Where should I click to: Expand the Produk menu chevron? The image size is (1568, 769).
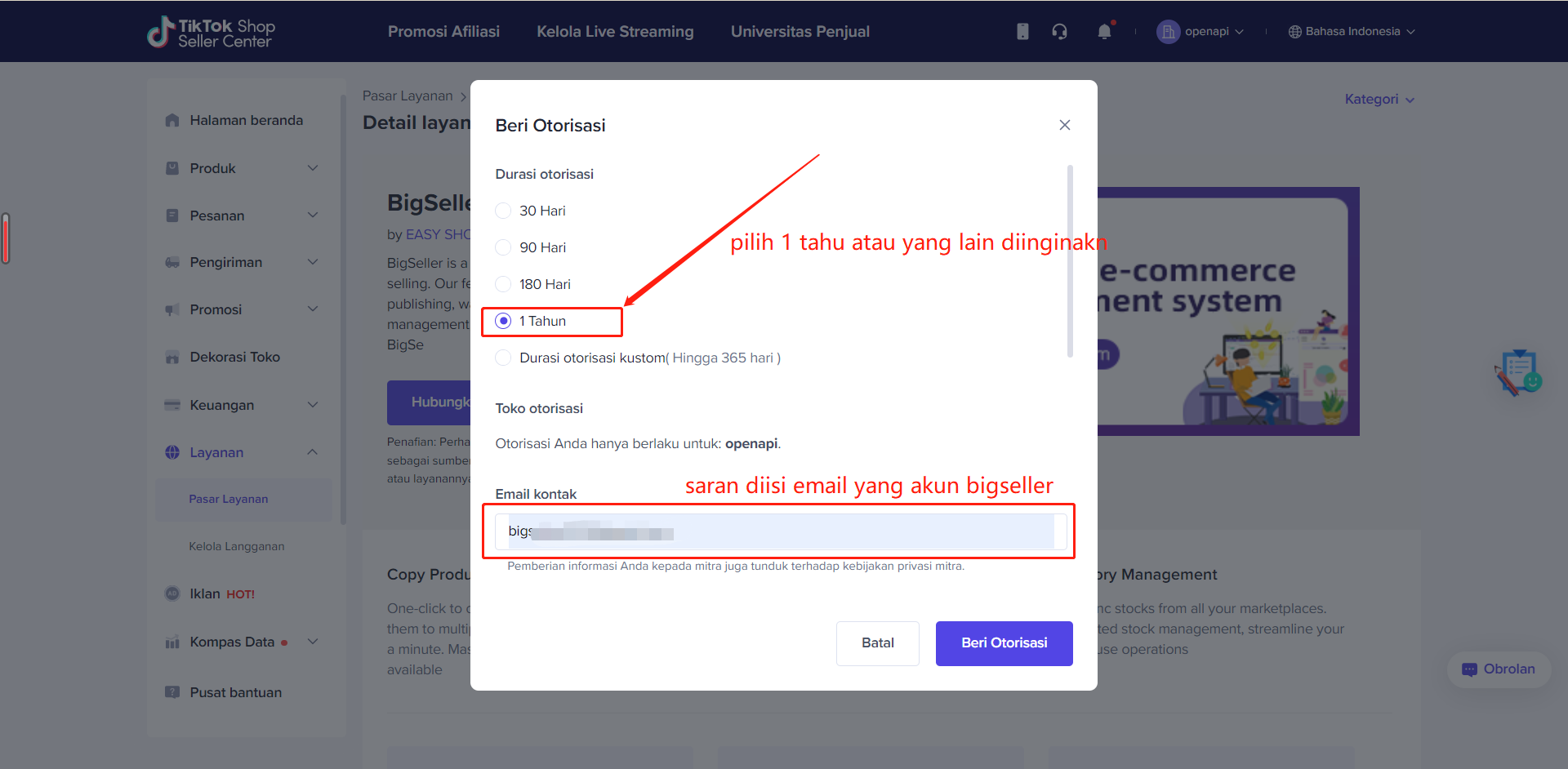313,168
